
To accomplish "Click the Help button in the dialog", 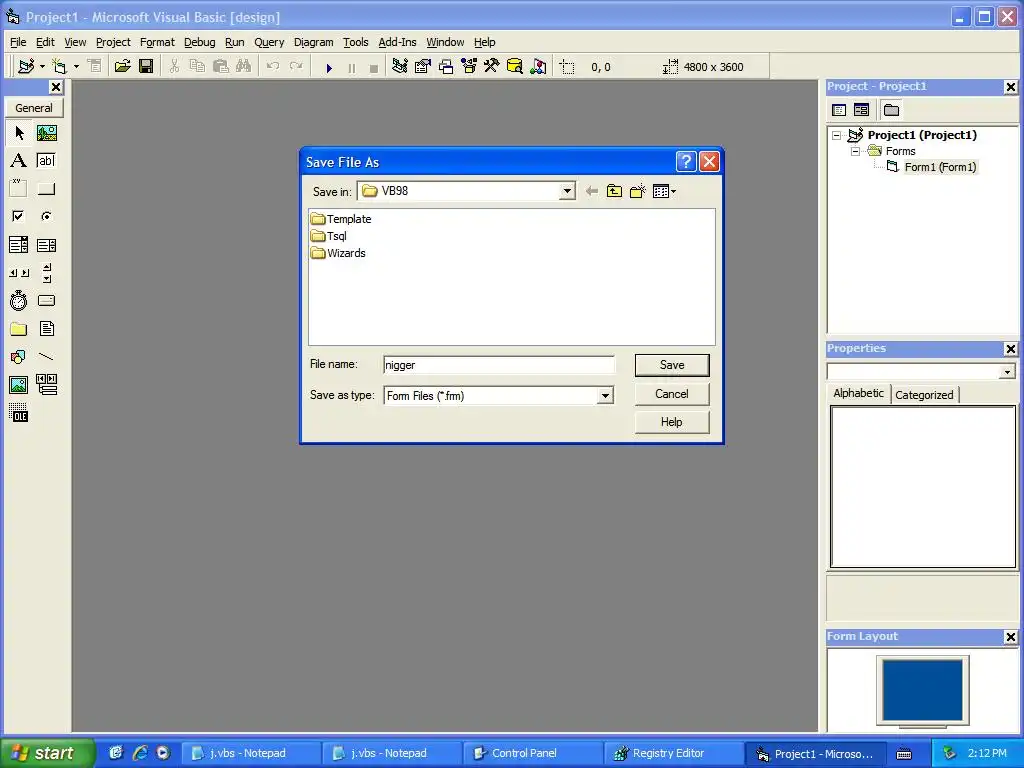I will (672, 422).
